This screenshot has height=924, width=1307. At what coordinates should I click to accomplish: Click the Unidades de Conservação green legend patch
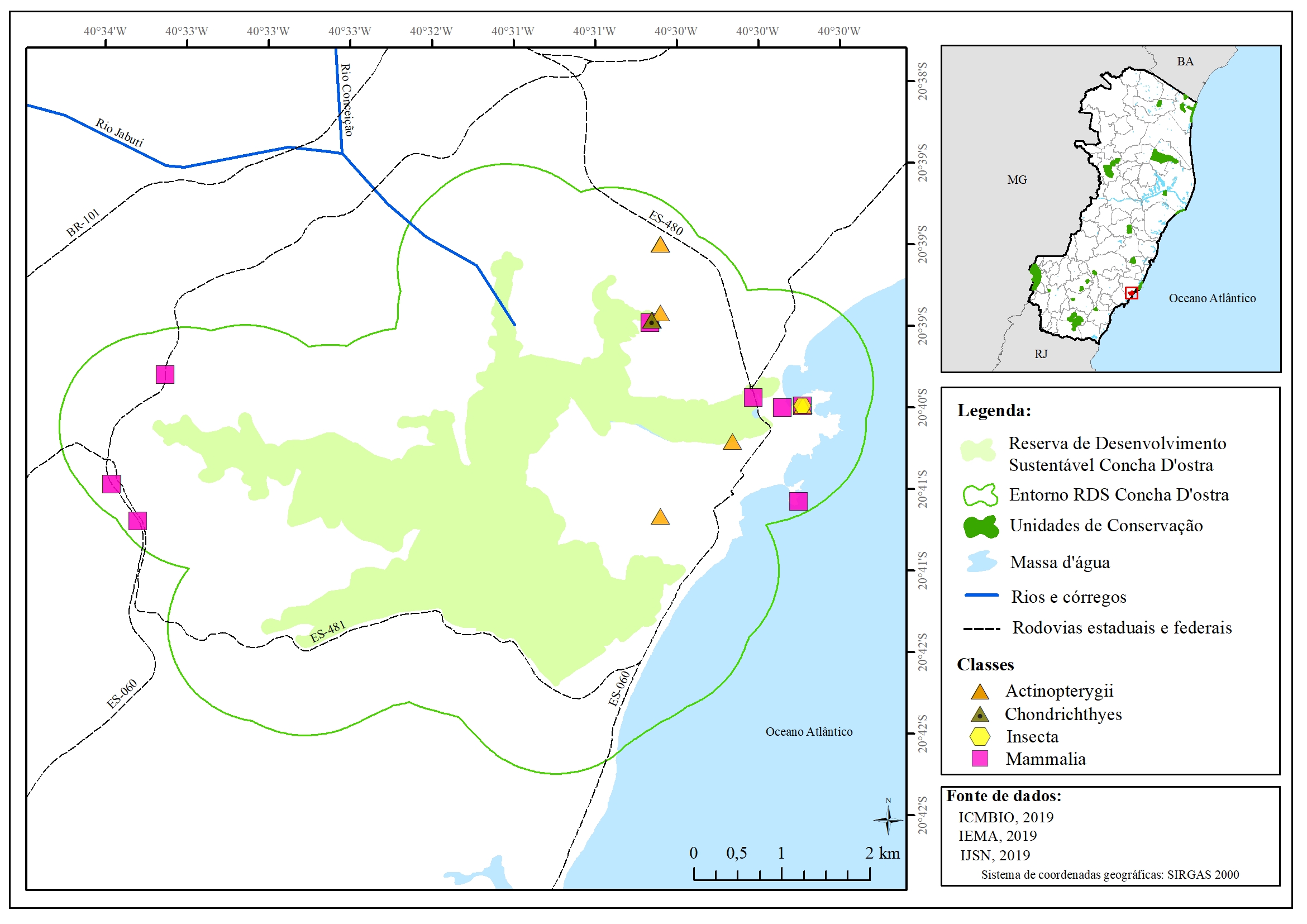981,527
